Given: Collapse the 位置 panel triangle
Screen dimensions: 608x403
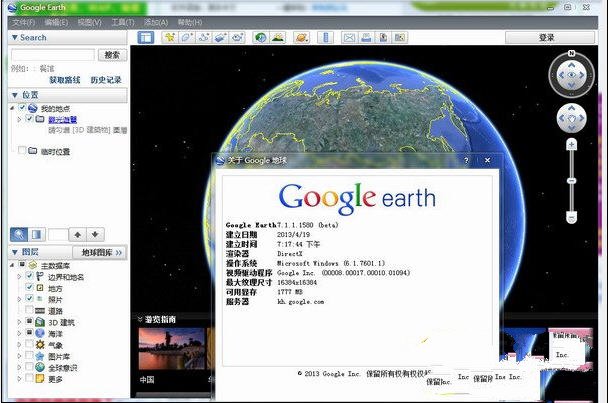Looking at the screenshot, I should pos(15,95).
